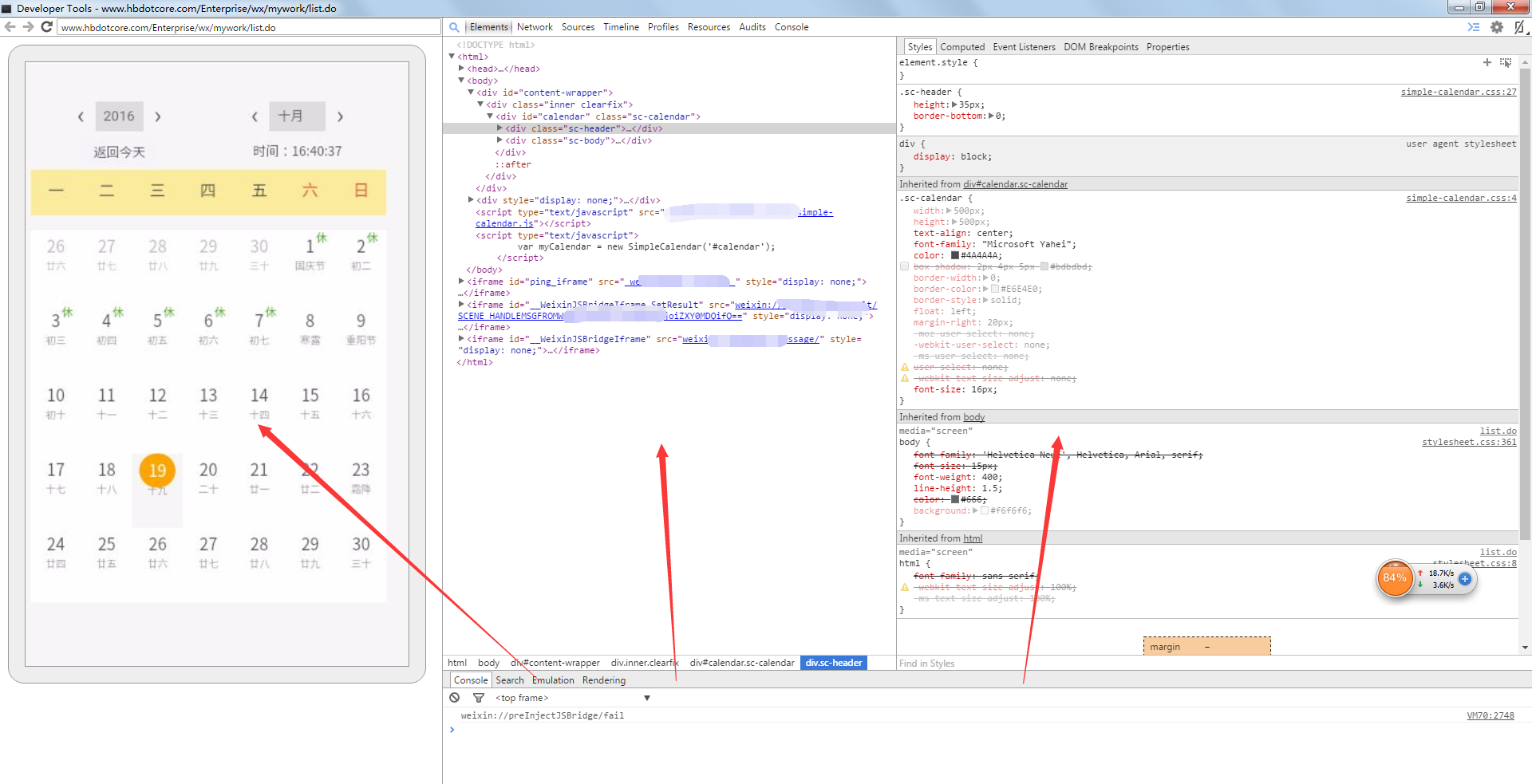This screenshot has width=1532, height=784.
Task: Select calendar date 14
Action: coord(259,404)
